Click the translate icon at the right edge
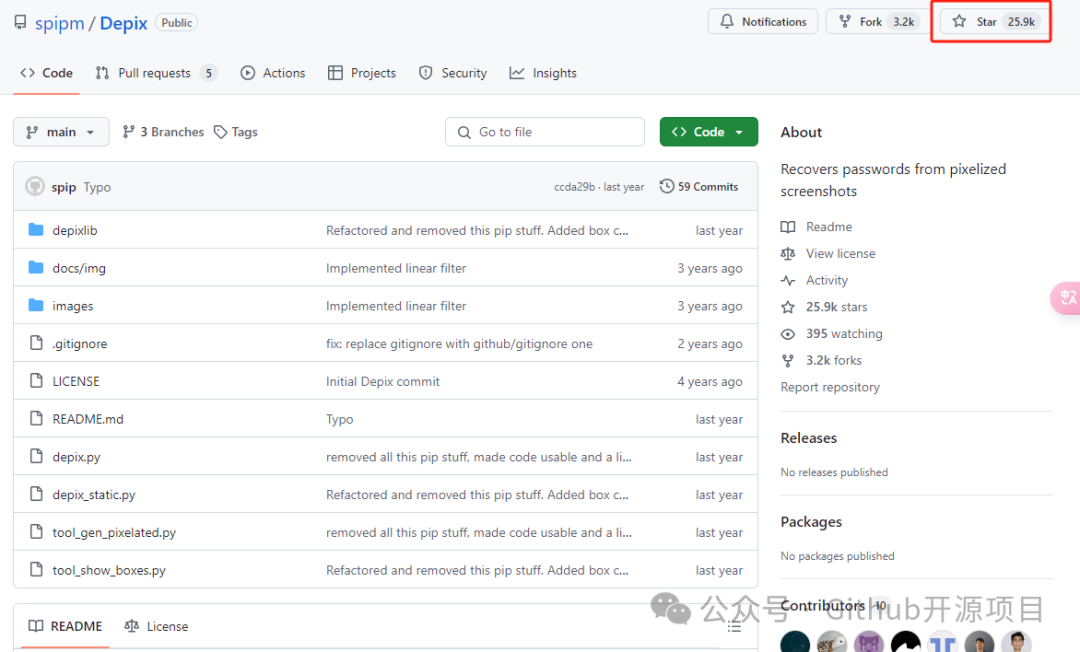This screenshot has width=1080, height=652. pos(1067,298)
